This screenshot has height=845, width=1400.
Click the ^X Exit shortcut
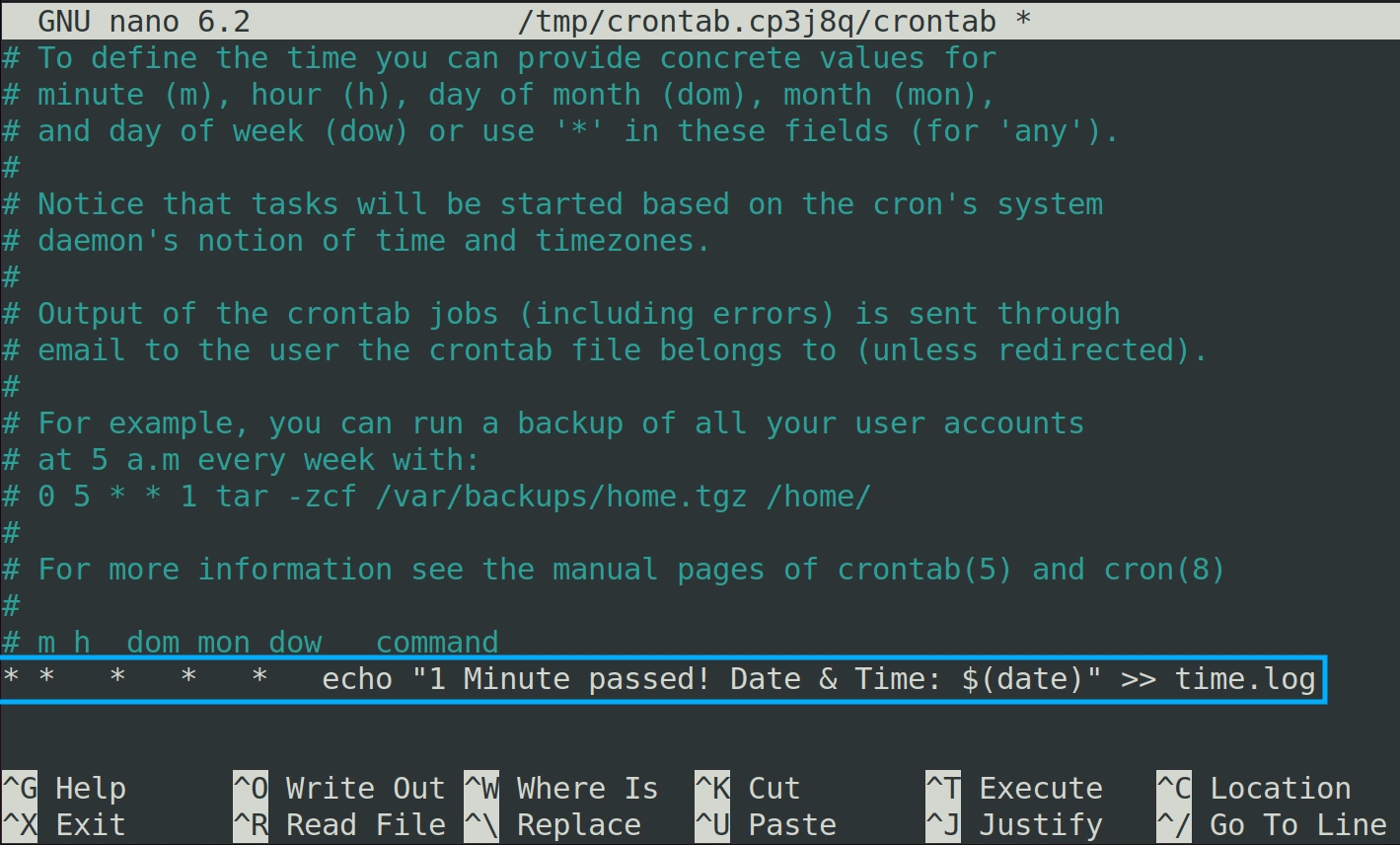point(64,824)
